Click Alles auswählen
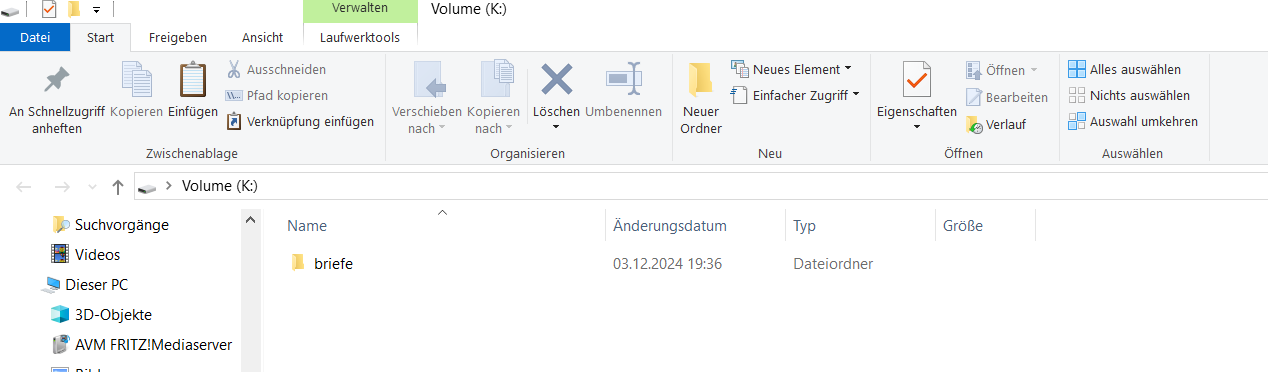The image size is (1268, 372). 1124,69
